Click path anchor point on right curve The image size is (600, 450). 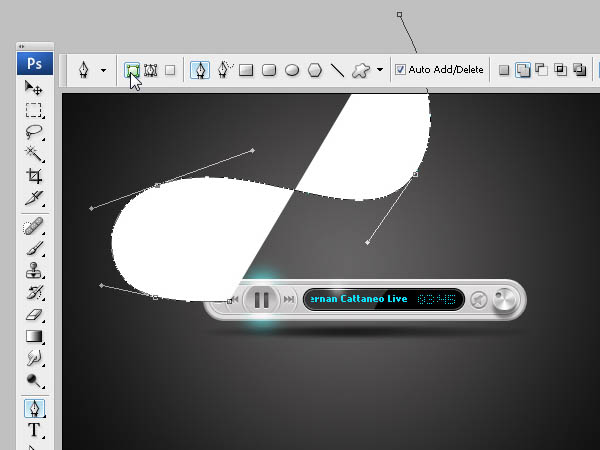click(415, 174)
